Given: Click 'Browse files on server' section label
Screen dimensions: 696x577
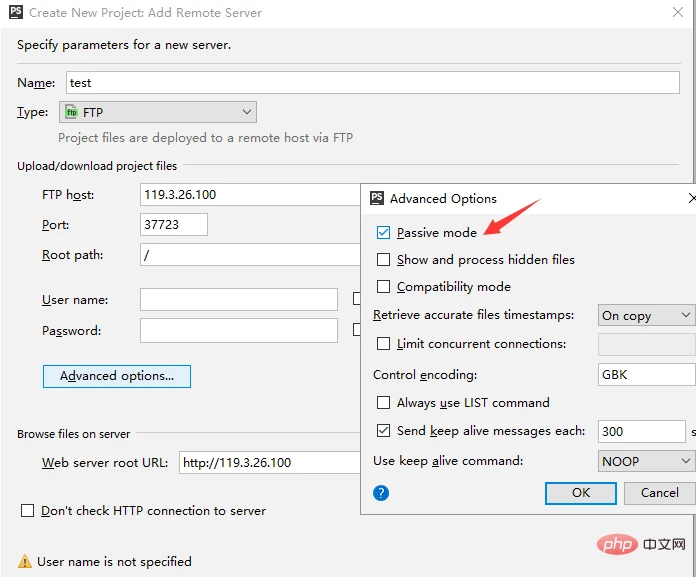Looking at the screenshot, I should [74, 434].
